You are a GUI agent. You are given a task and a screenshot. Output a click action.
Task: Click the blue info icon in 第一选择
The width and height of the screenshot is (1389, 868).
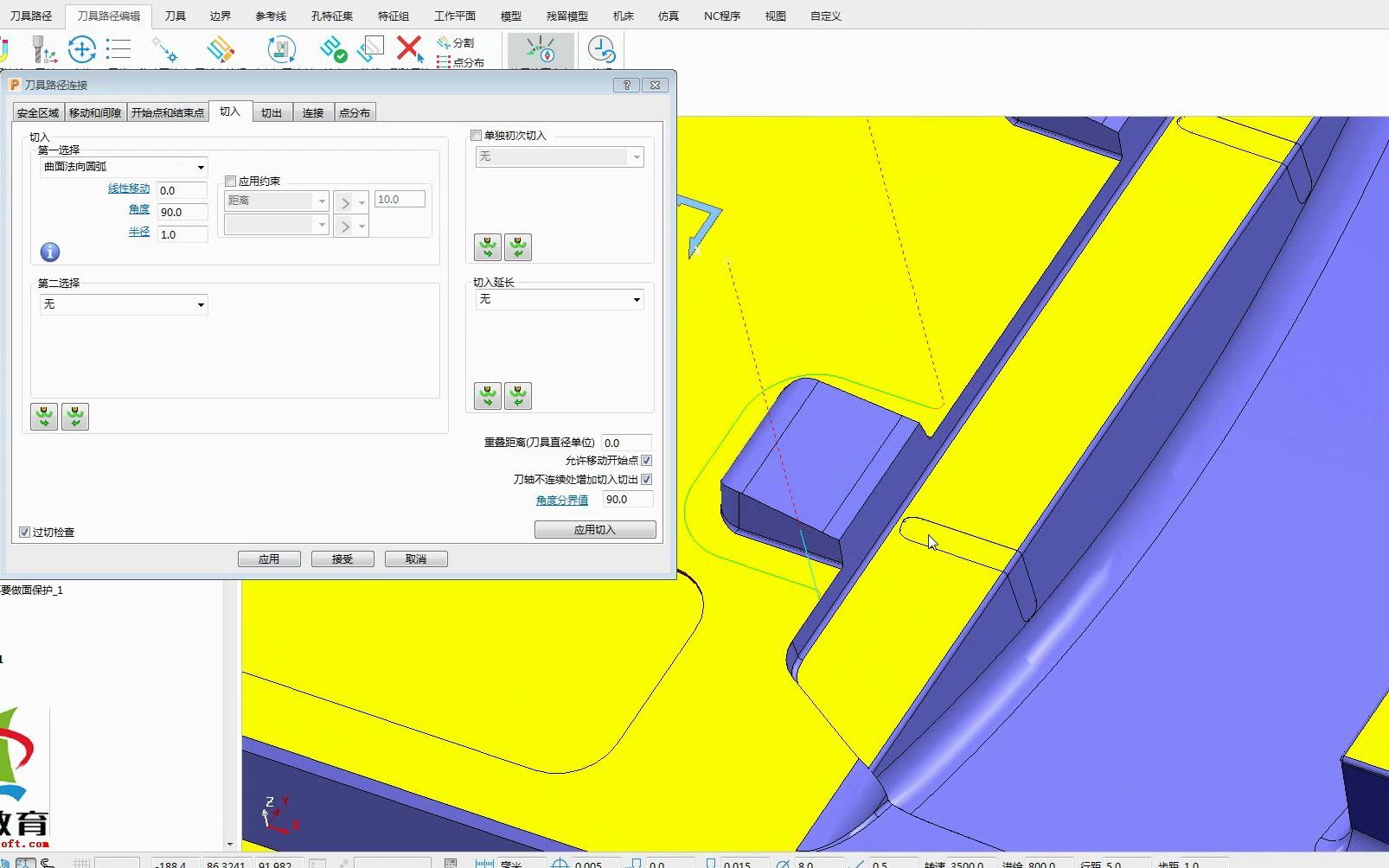50,252
